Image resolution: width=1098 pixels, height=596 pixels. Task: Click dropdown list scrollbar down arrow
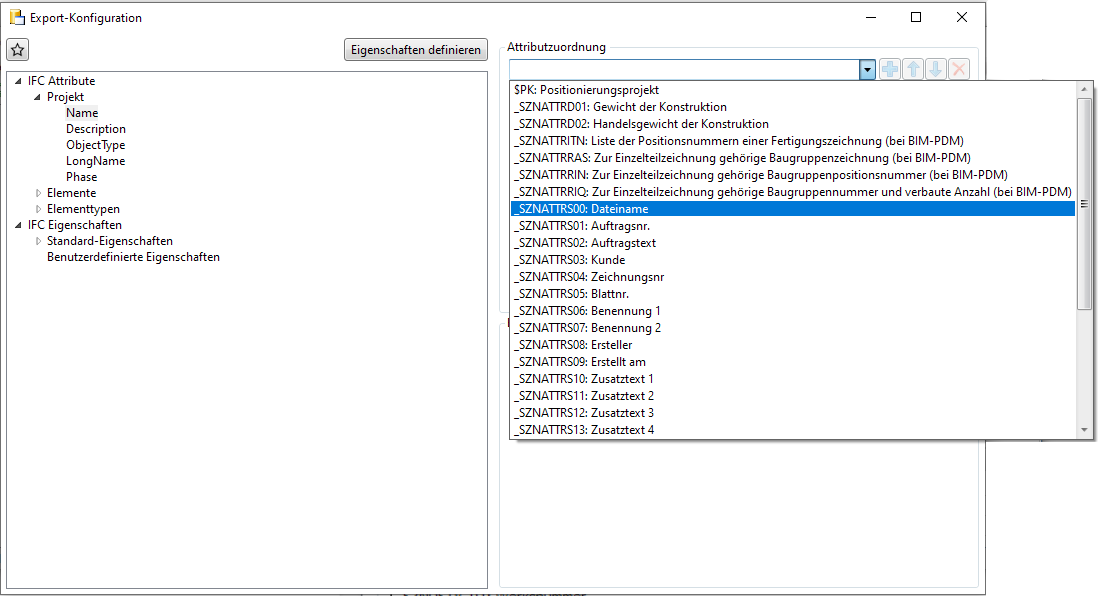click(x=1084, y=431)
